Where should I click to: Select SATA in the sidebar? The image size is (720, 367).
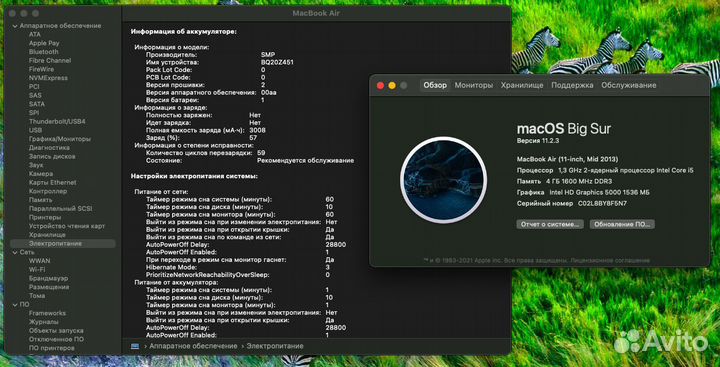pyautogui.click(x=37, y=104)
